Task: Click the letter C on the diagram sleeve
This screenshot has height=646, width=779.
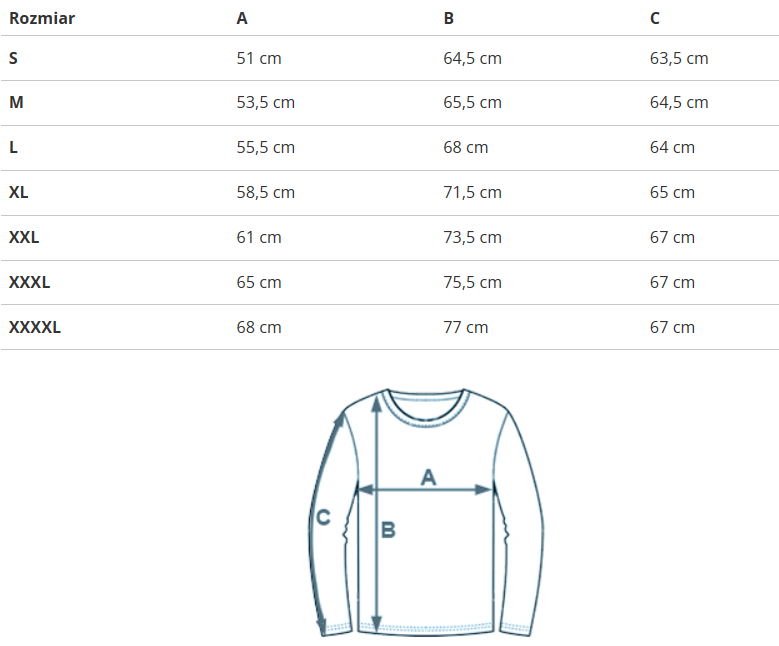Action: (x=323, y=517)
